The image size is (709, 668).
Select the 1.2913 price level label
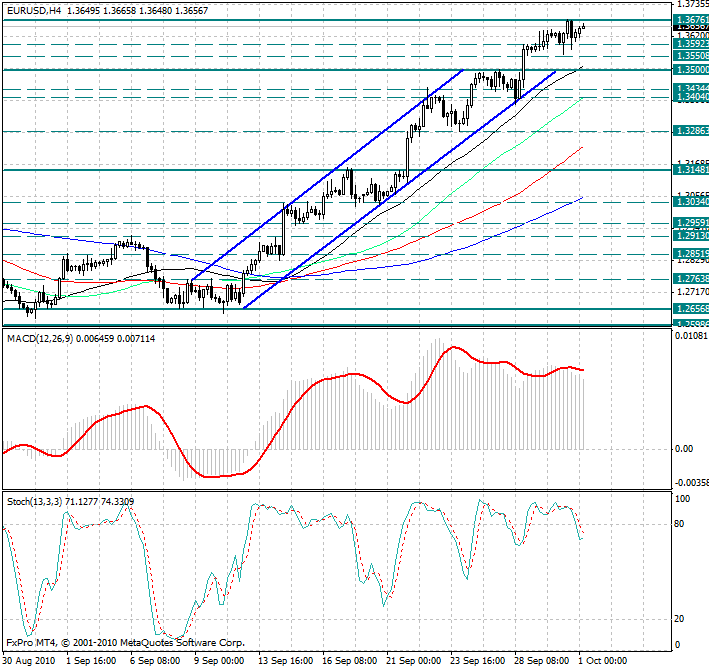[691, 236]
